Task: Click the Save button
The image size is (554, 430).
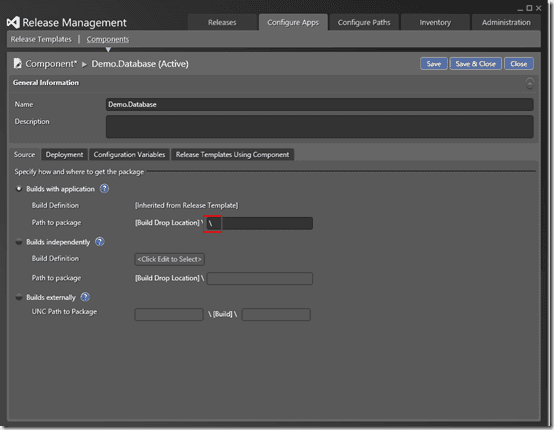Action: (434, 64)
